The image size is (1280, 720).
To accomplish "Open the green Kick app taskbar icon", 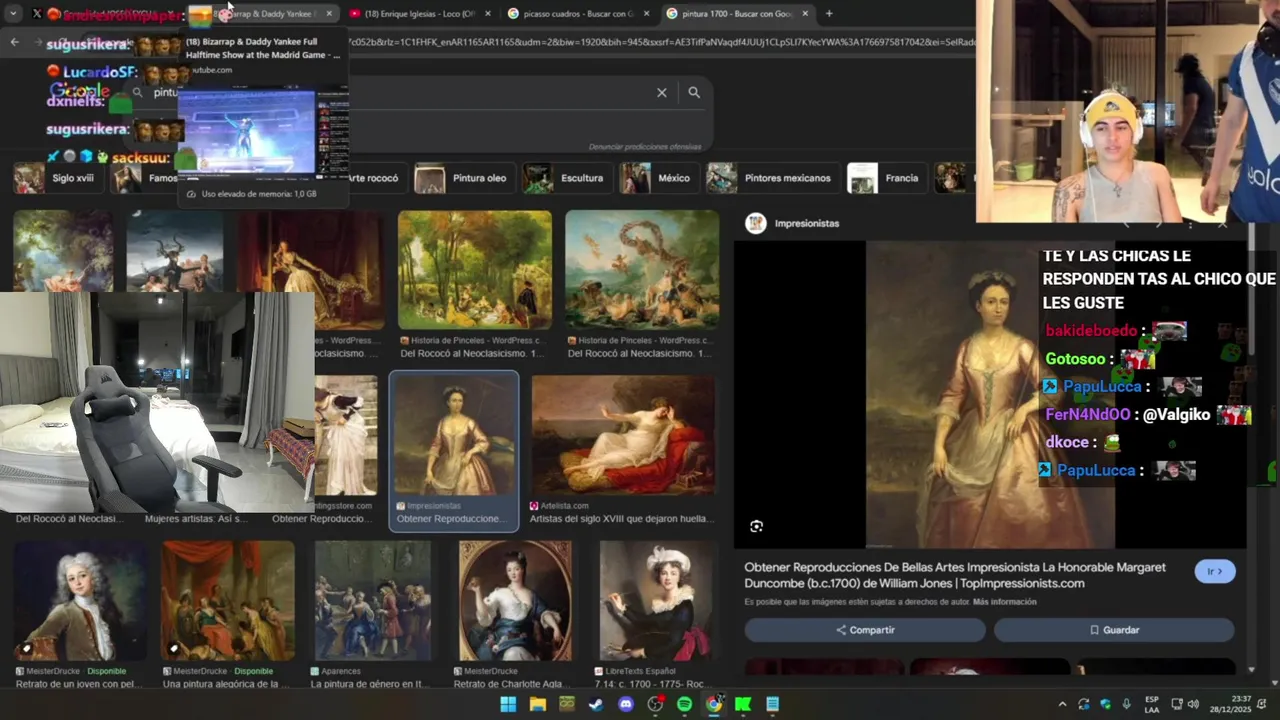I will pos(743,704).
